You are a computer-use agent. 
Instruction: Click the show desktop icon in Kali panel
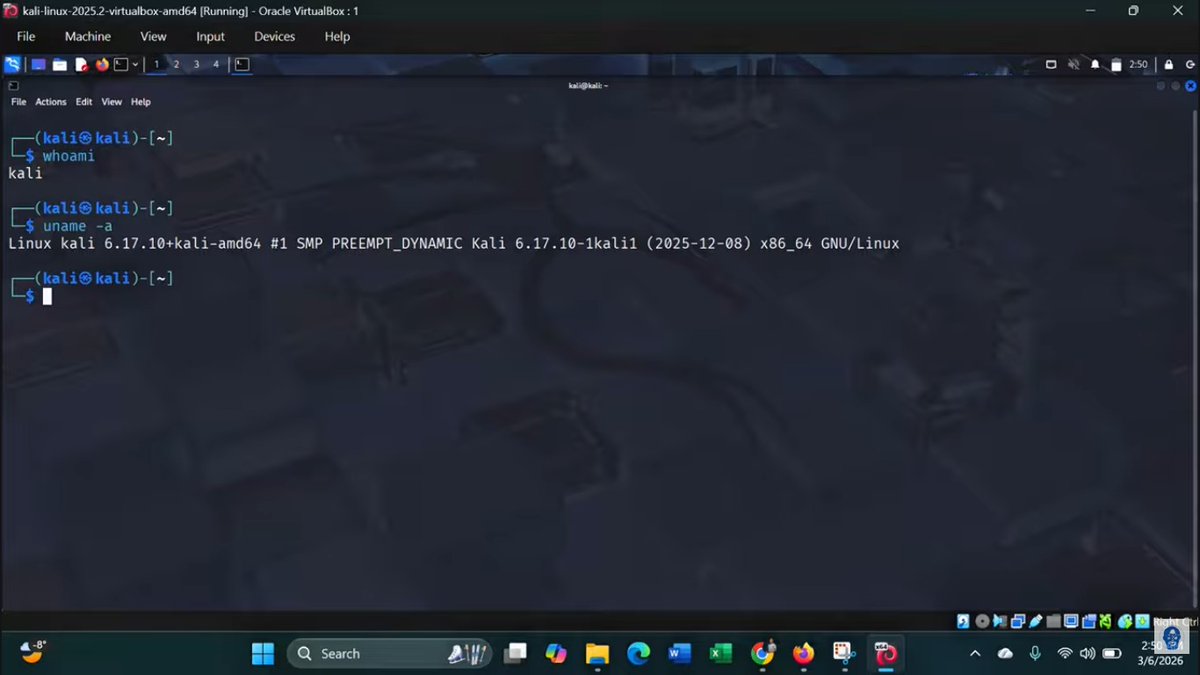click(38, 65)
